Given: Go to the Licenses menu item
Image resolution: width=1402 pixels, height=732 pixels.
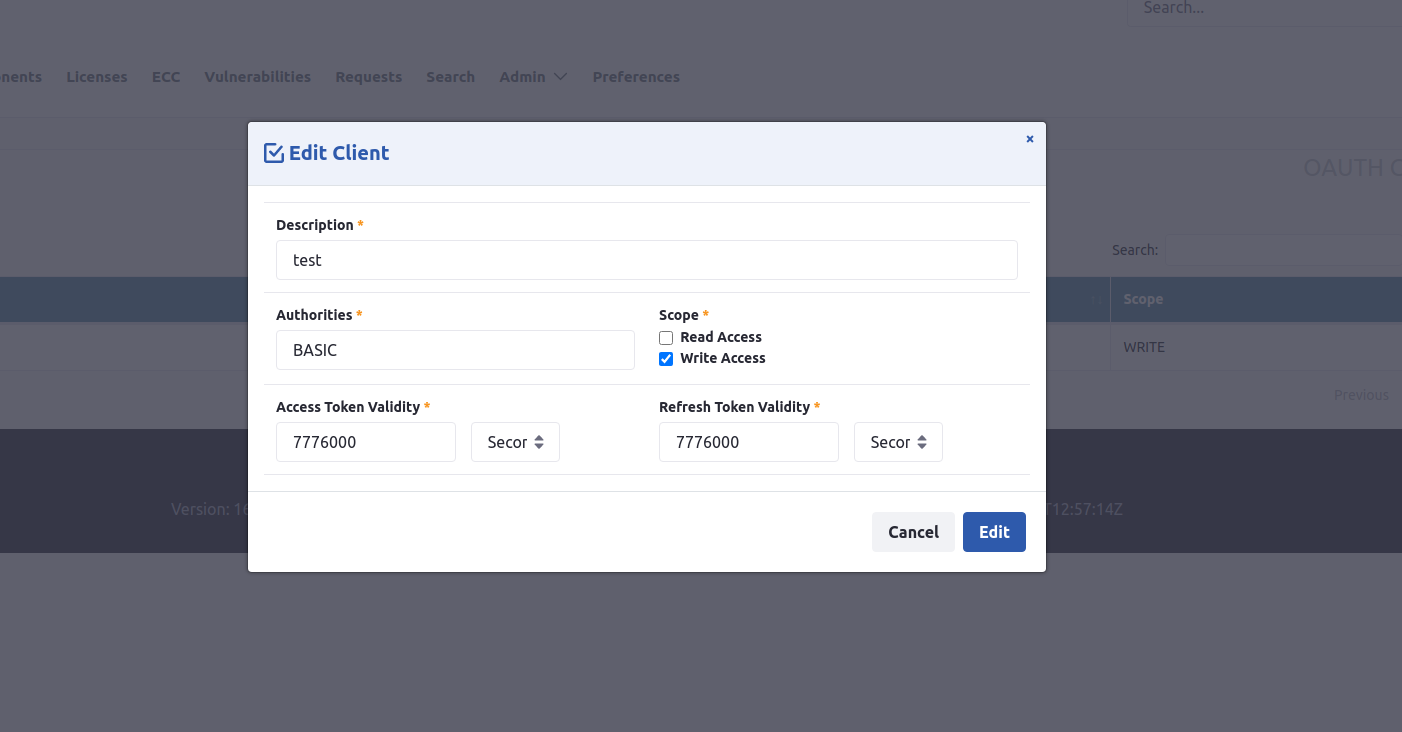Looking at the screenshot, I should [96, 76].
